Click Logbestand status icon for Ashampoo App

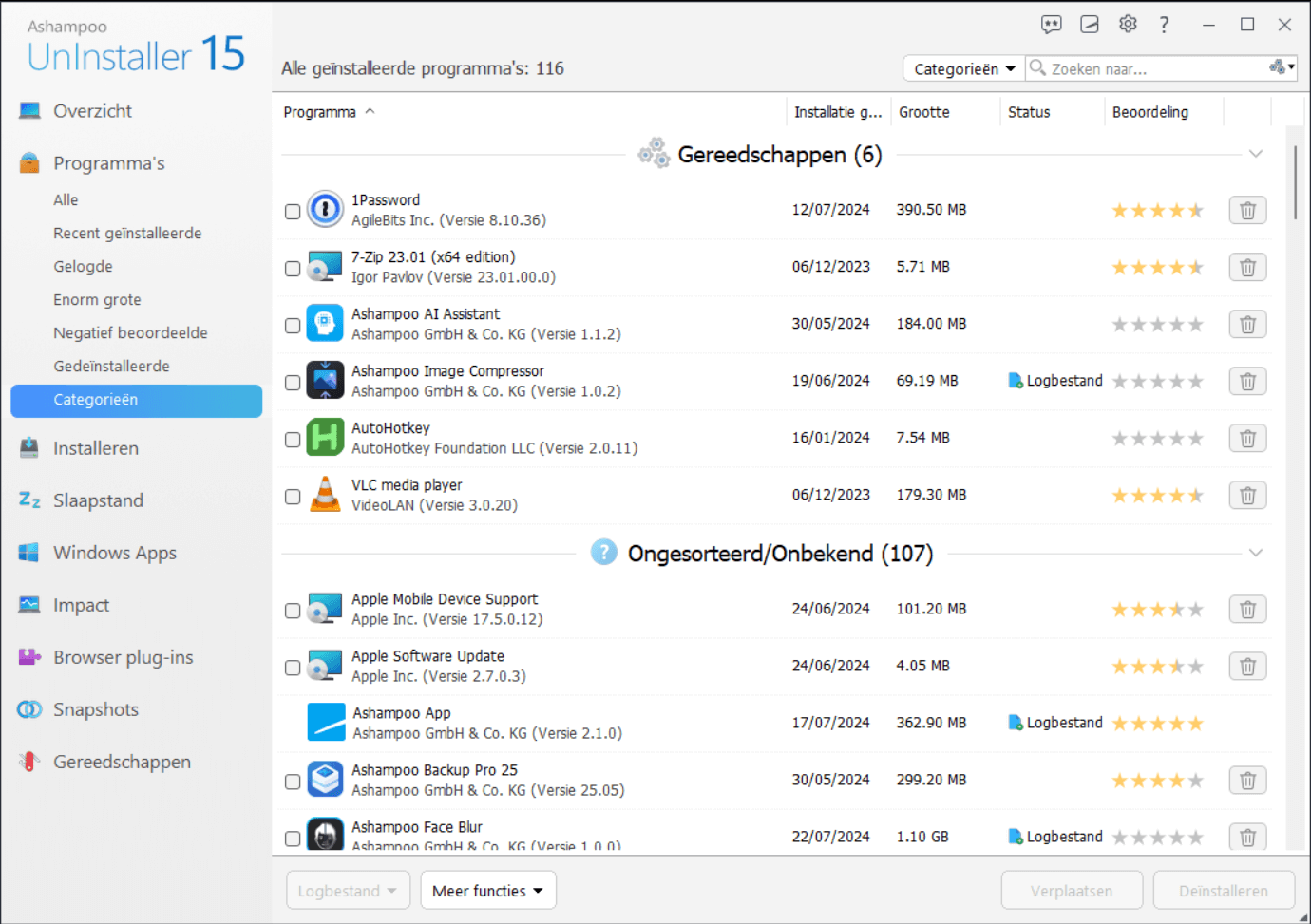click(1016, 723)
